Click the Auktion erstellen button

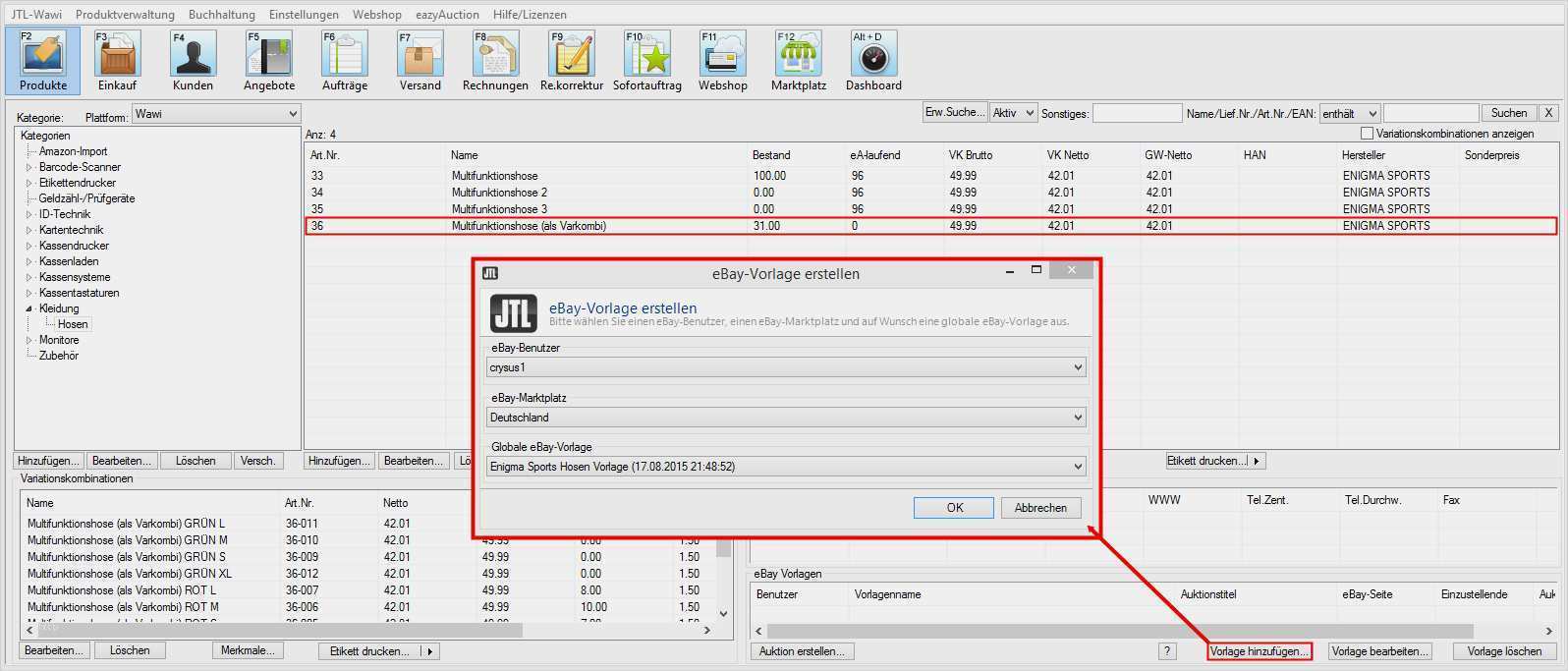tap(803, 651)
